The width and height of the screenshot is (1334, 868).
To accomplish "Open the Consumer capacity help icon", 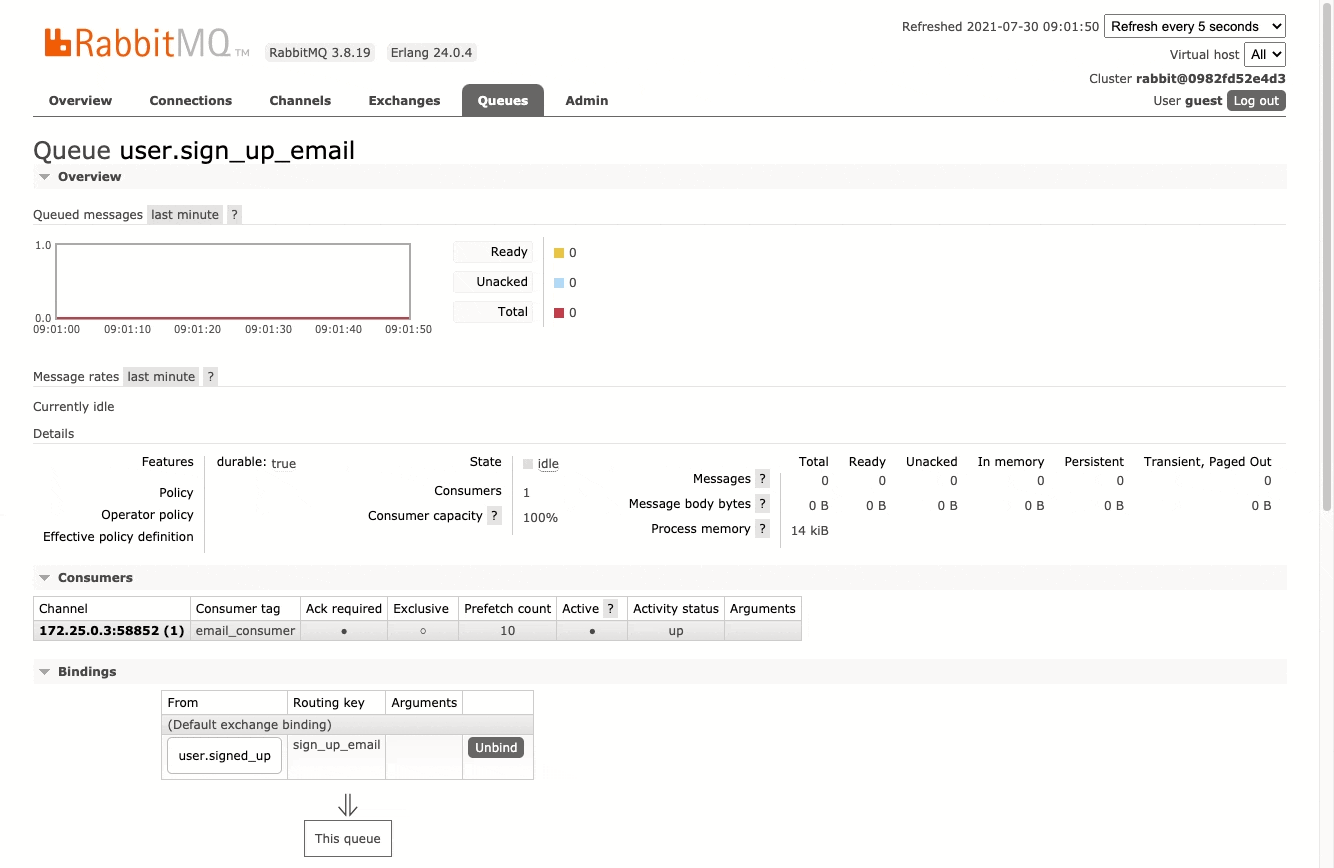I will click(494, 516).
